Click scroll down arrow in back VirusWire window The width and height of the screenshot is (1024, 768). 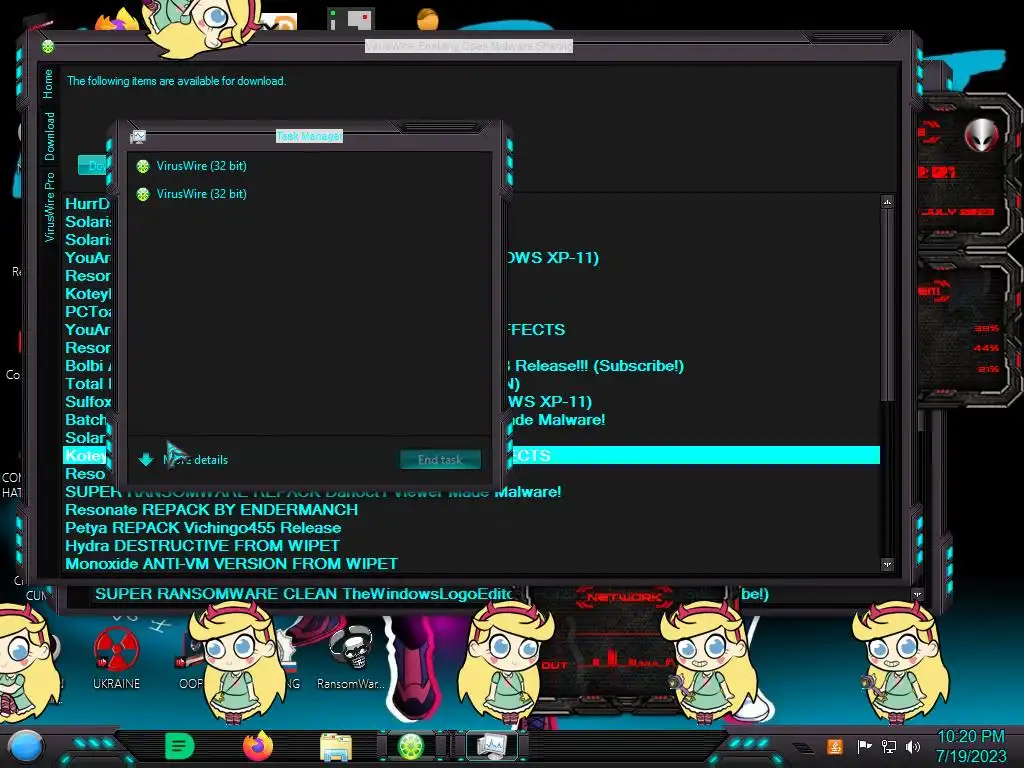pos(918,595)
